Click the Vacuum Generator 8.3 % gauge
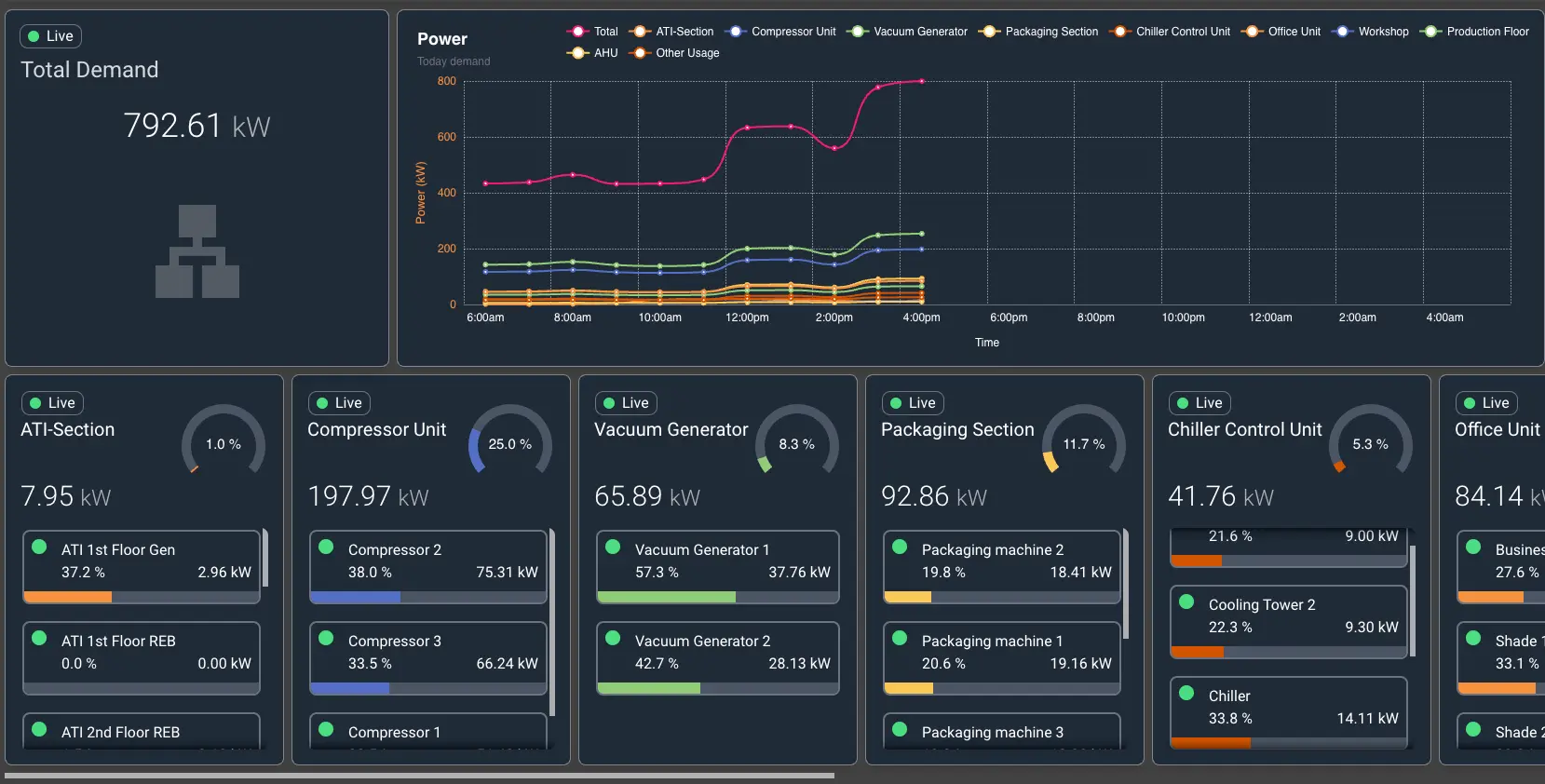1545x784 pixels. [x=797, y=439]
